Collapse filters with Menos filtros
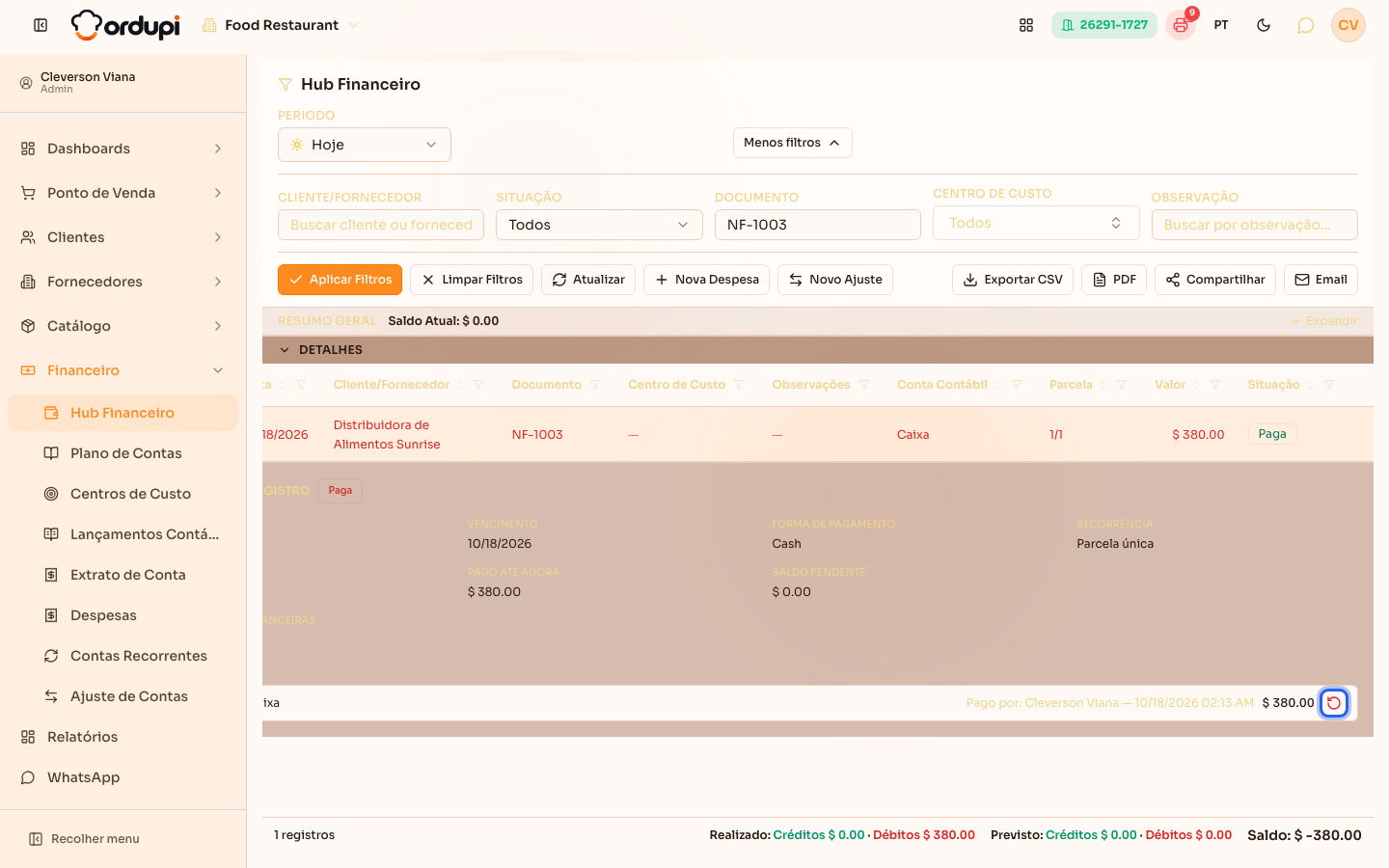Image resolution: width=1389 pixels, height=868 pixels. pyautogui.click(x=793, y=143)
